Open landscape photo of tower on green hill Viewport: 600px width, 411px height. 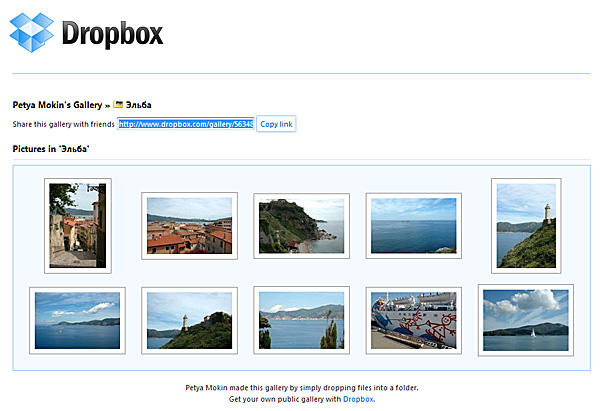(x=189, y=320)
